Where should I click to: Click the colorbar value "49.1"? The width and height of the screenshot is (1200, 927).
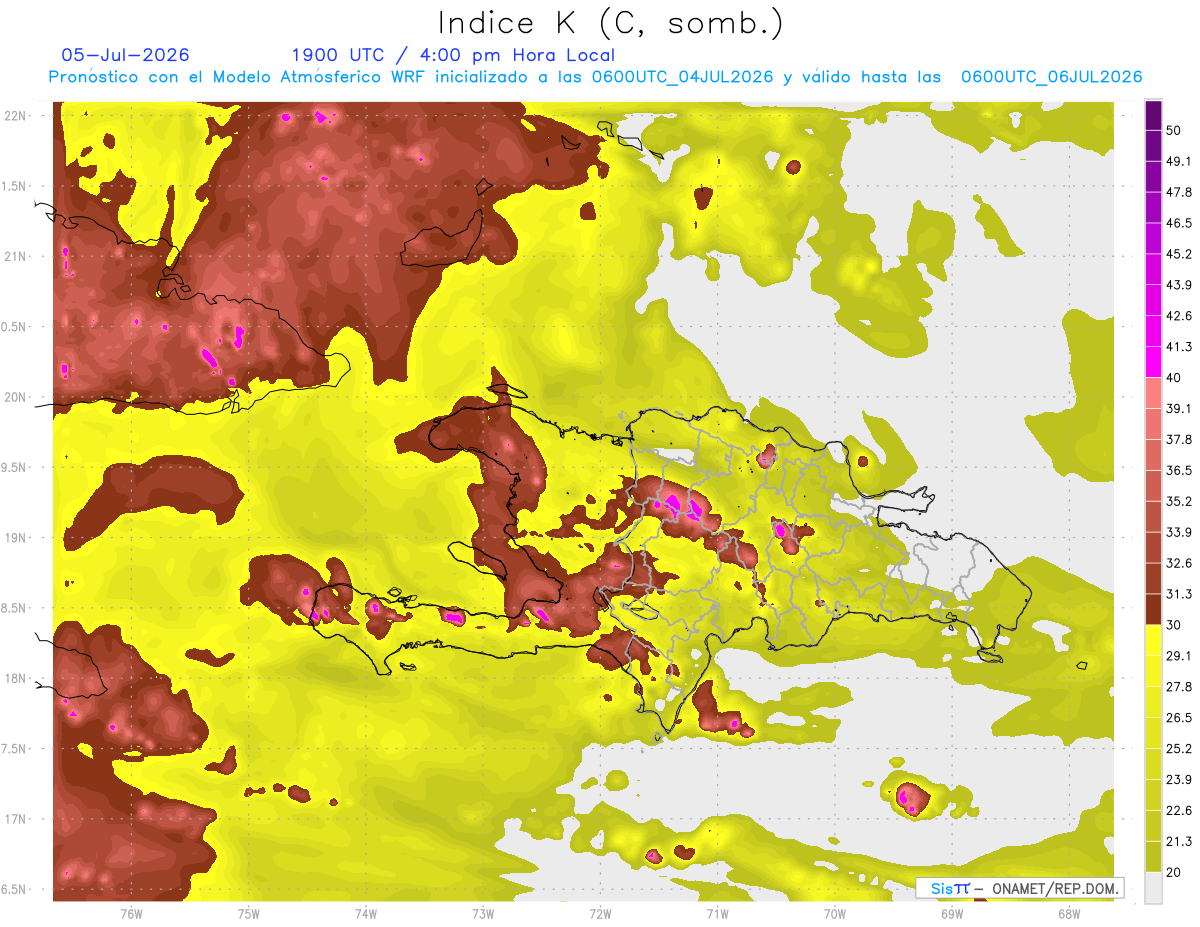pos(1179,161)
